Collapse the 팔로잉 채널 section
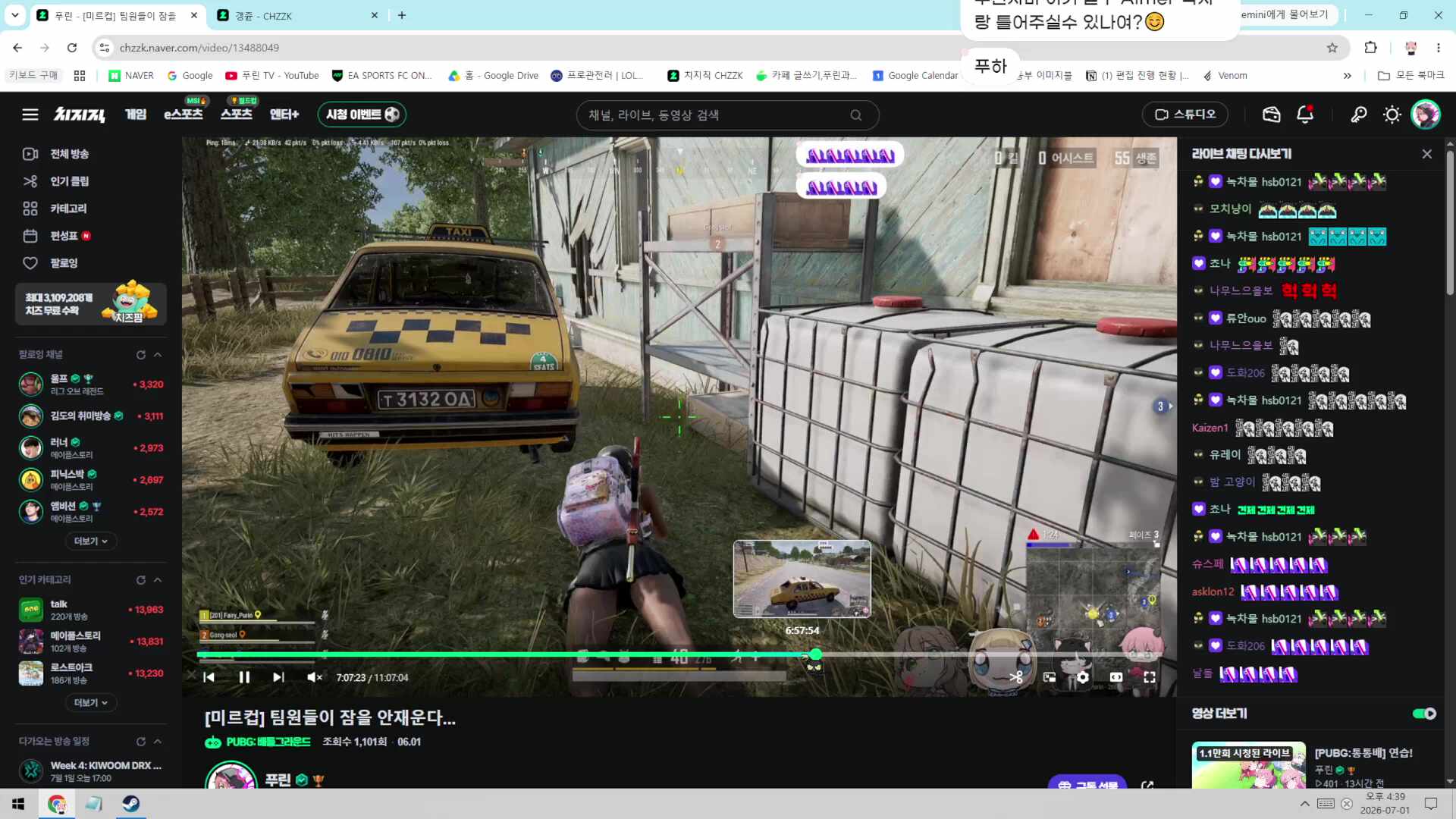 click(x=158, y=355)
